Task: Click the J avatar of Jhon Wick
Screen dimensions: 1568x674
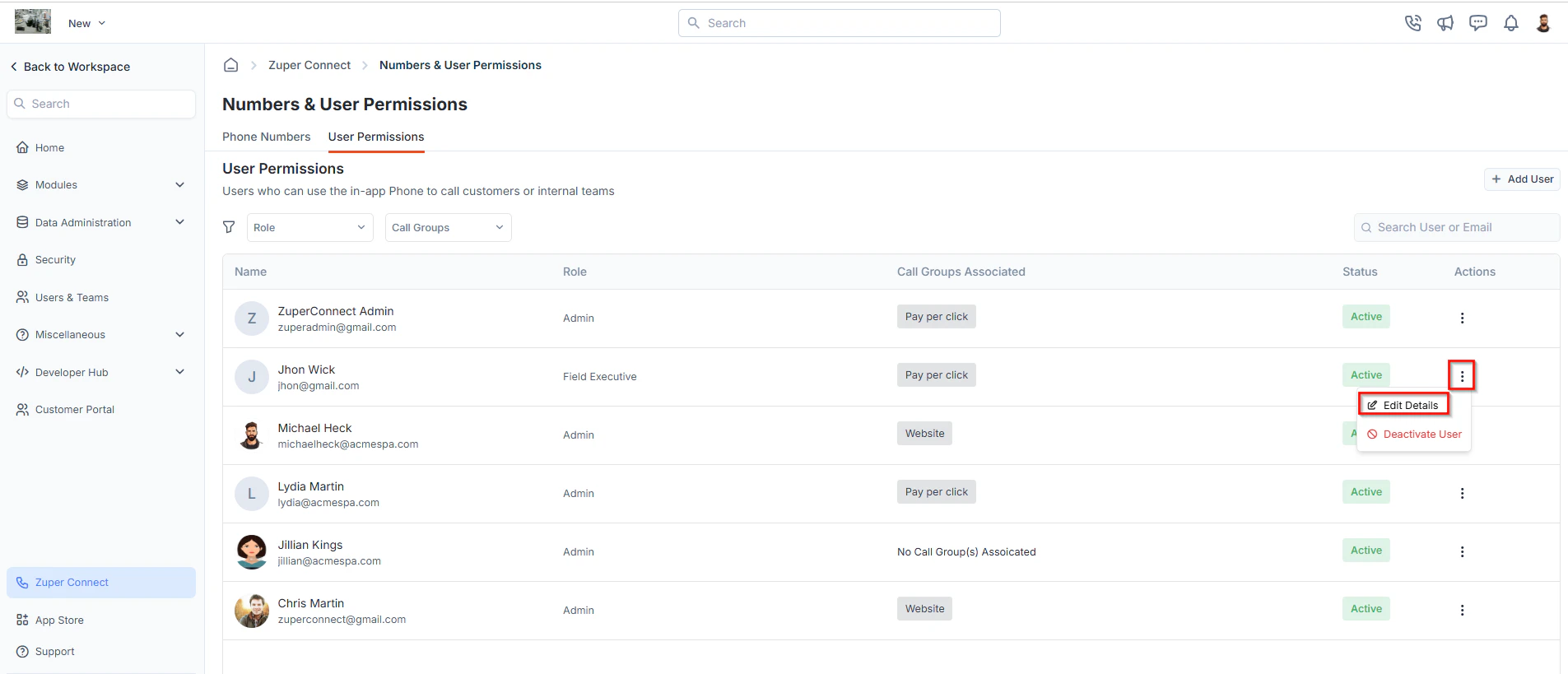Action: [252, 377]
